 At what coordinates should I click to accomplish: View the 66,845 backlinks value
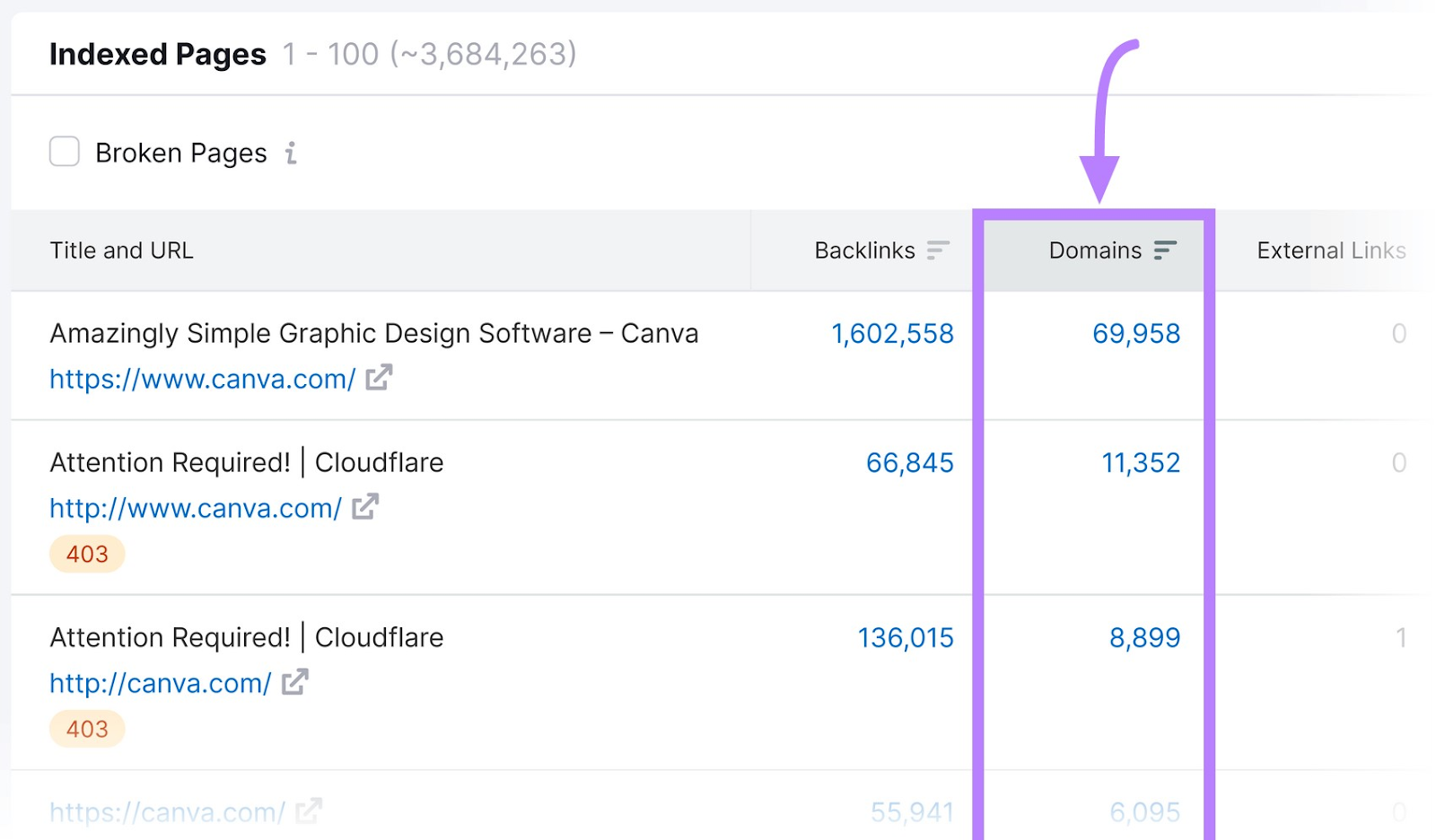pyautogui.click(x=910, y=463)
